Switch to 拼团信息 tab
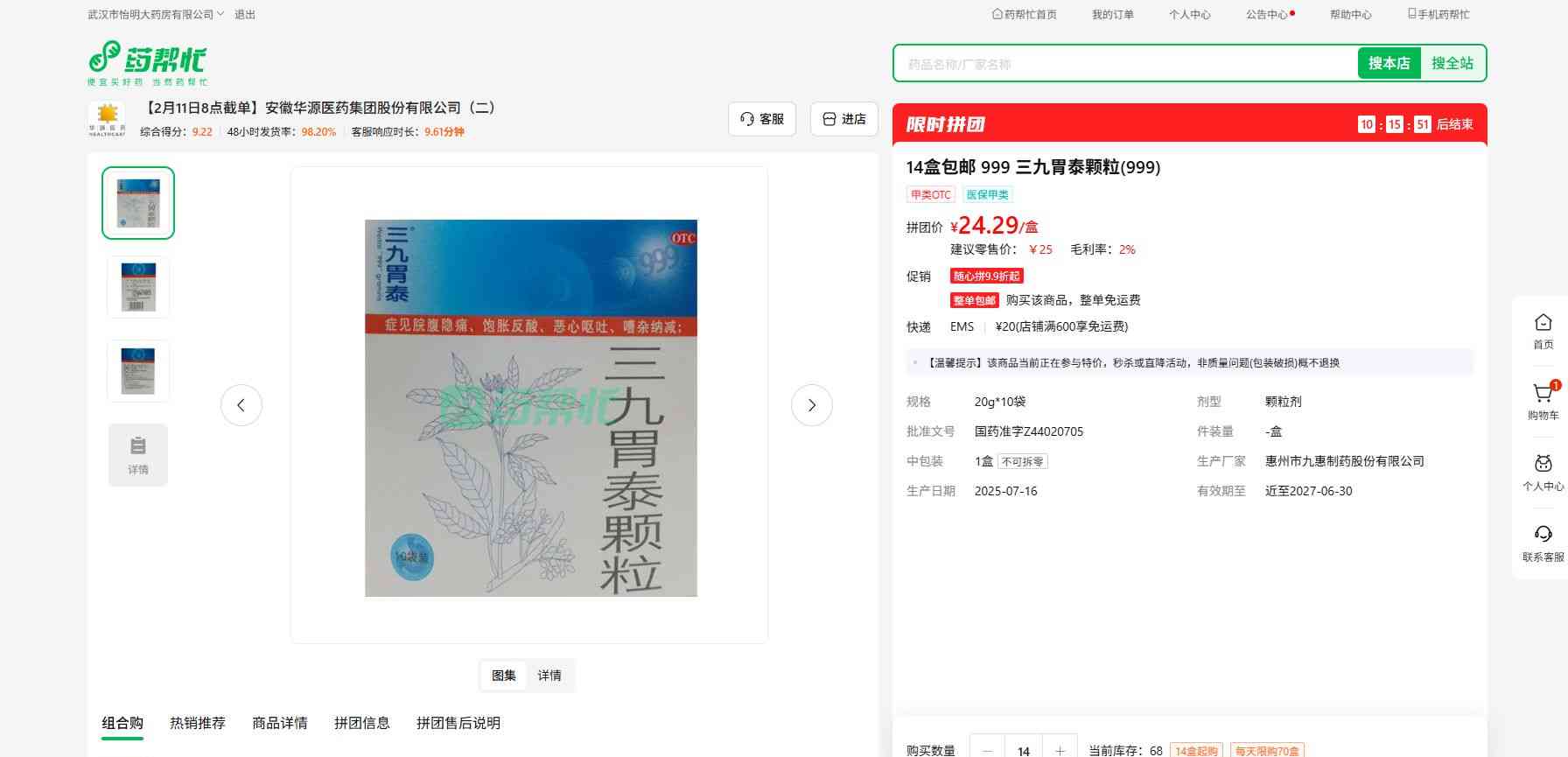Screen dimensions: 1568x757 [361, 723]
